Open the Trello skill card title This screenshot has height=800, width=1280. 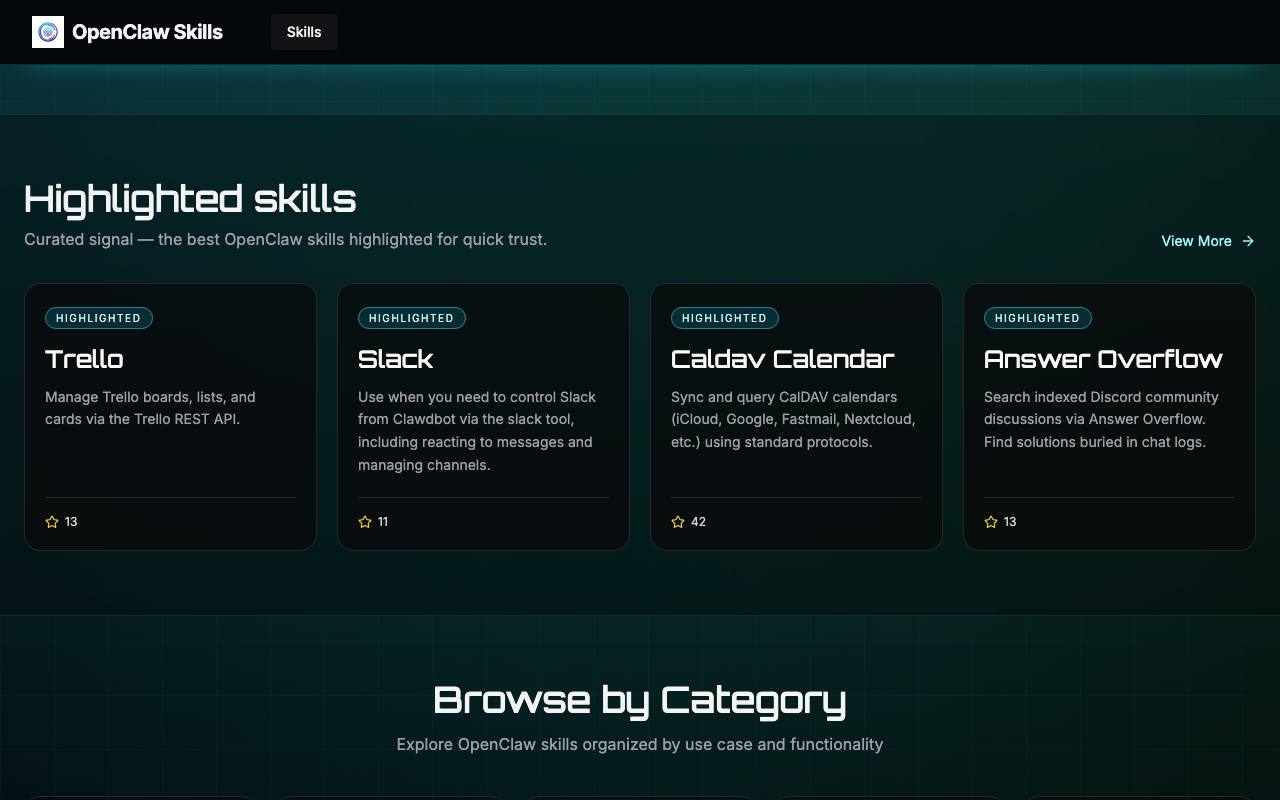[84, 359]
